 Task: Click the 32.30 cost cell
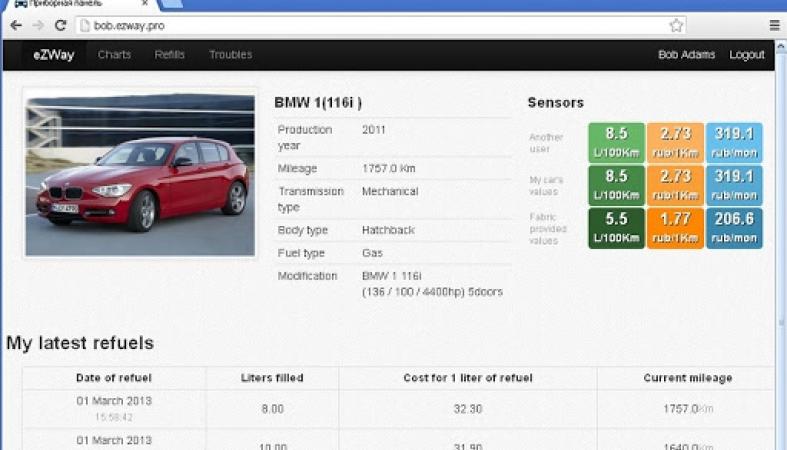tap(468, 409)
